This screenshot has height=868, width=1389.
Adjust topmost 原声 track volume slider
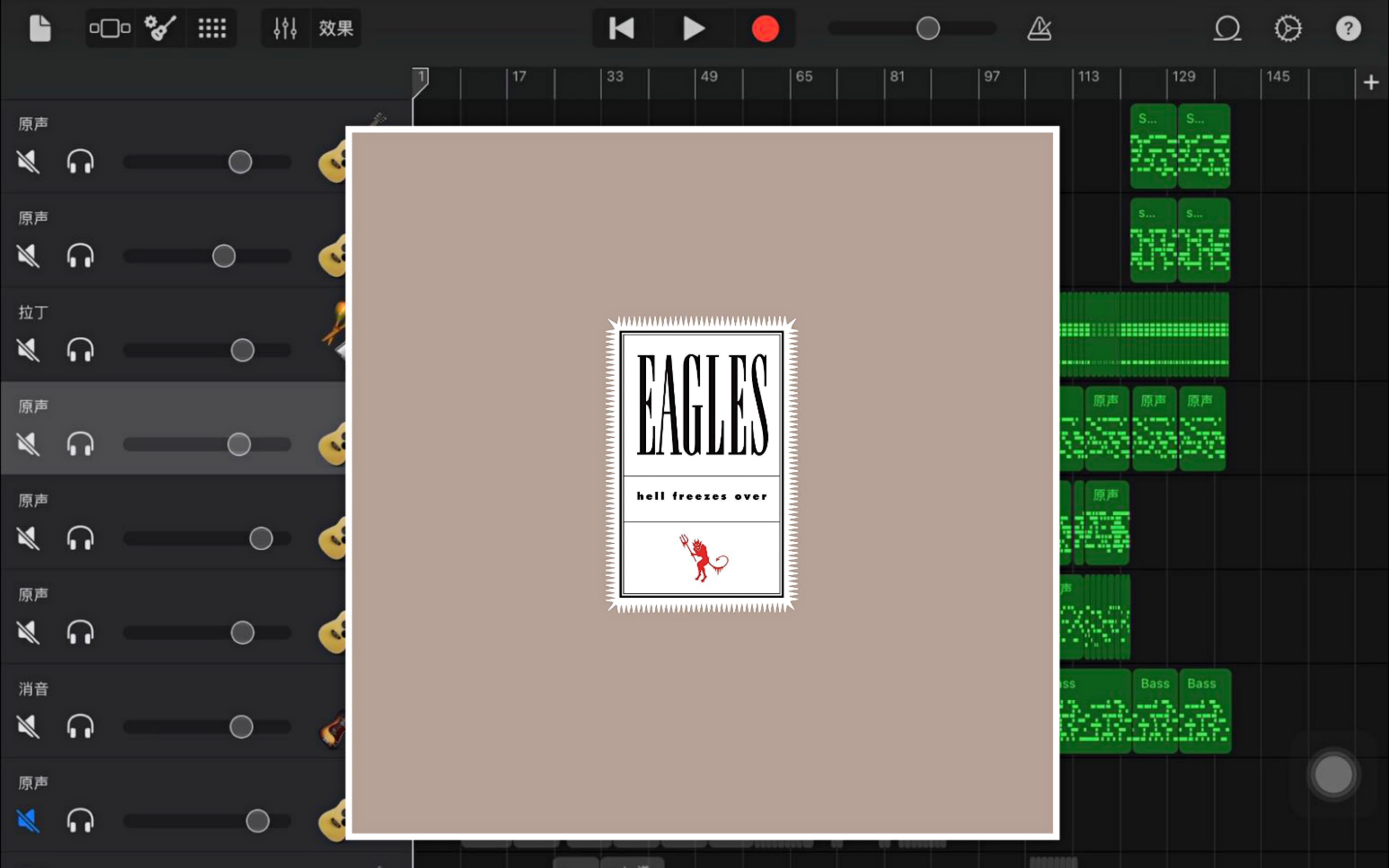point(207,162)
